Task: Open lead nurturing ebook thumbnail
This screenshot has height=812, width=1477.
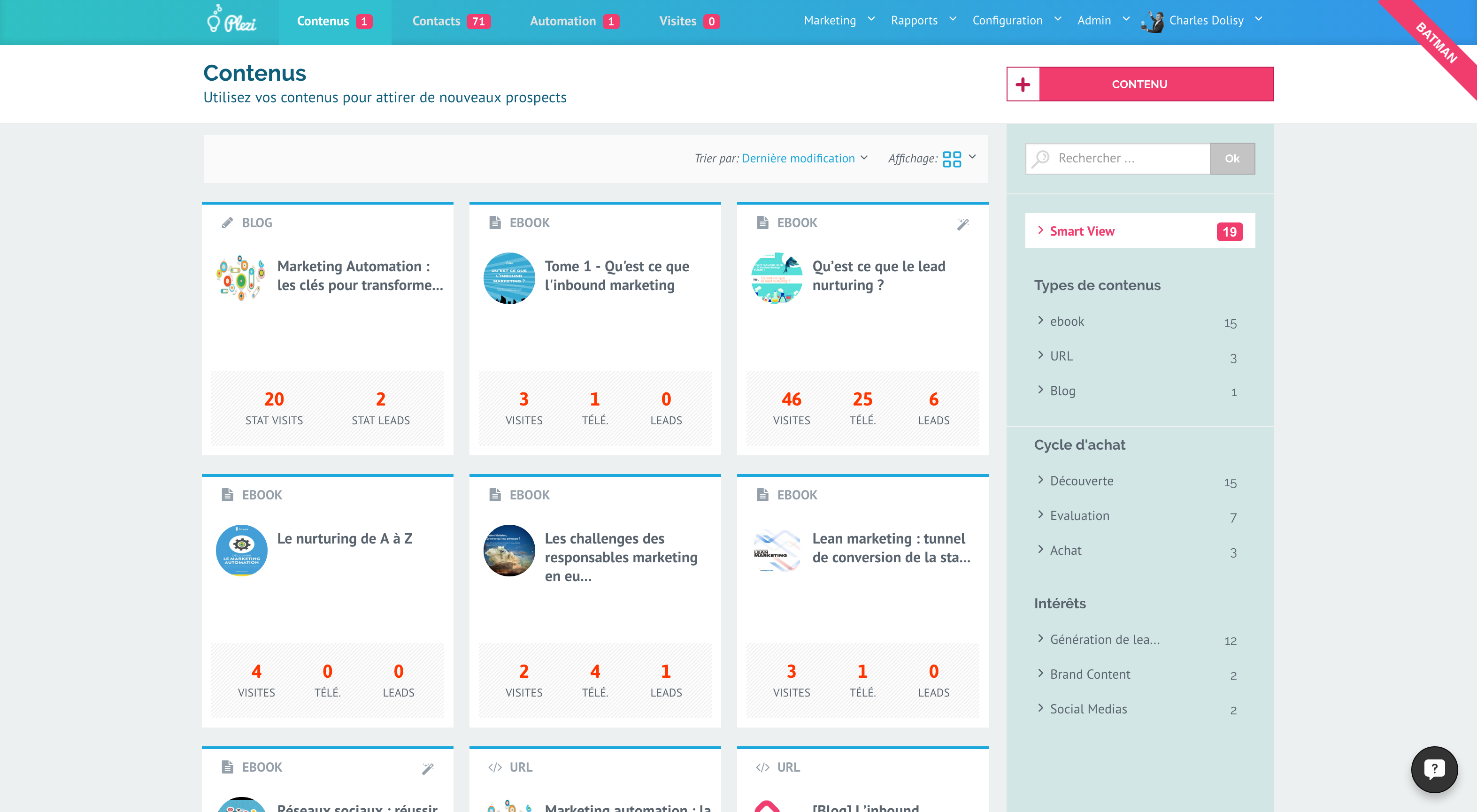Action: tap(777, 278)
